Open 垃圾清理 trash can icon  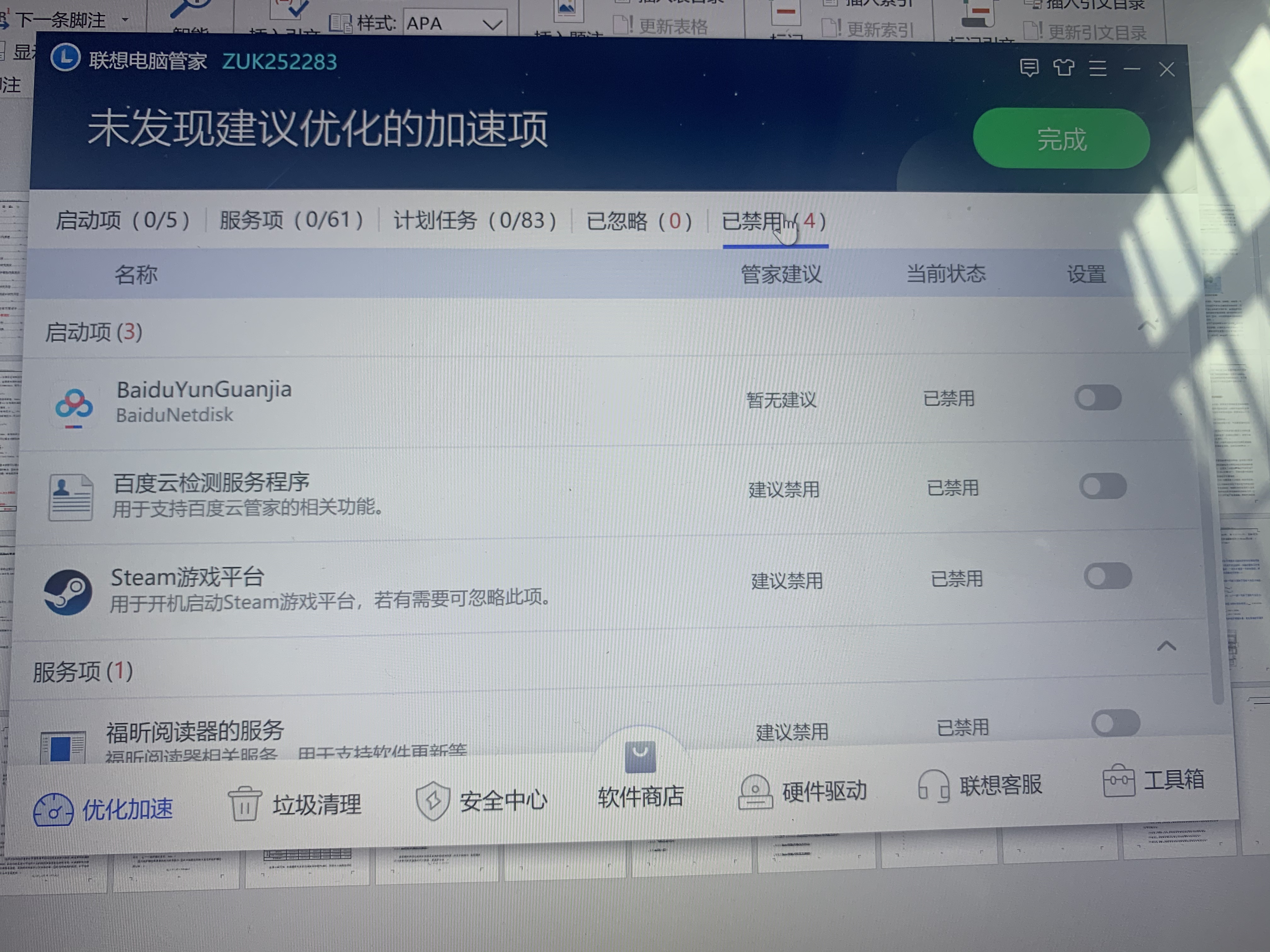pyautogui.click(x=245, y=803)
